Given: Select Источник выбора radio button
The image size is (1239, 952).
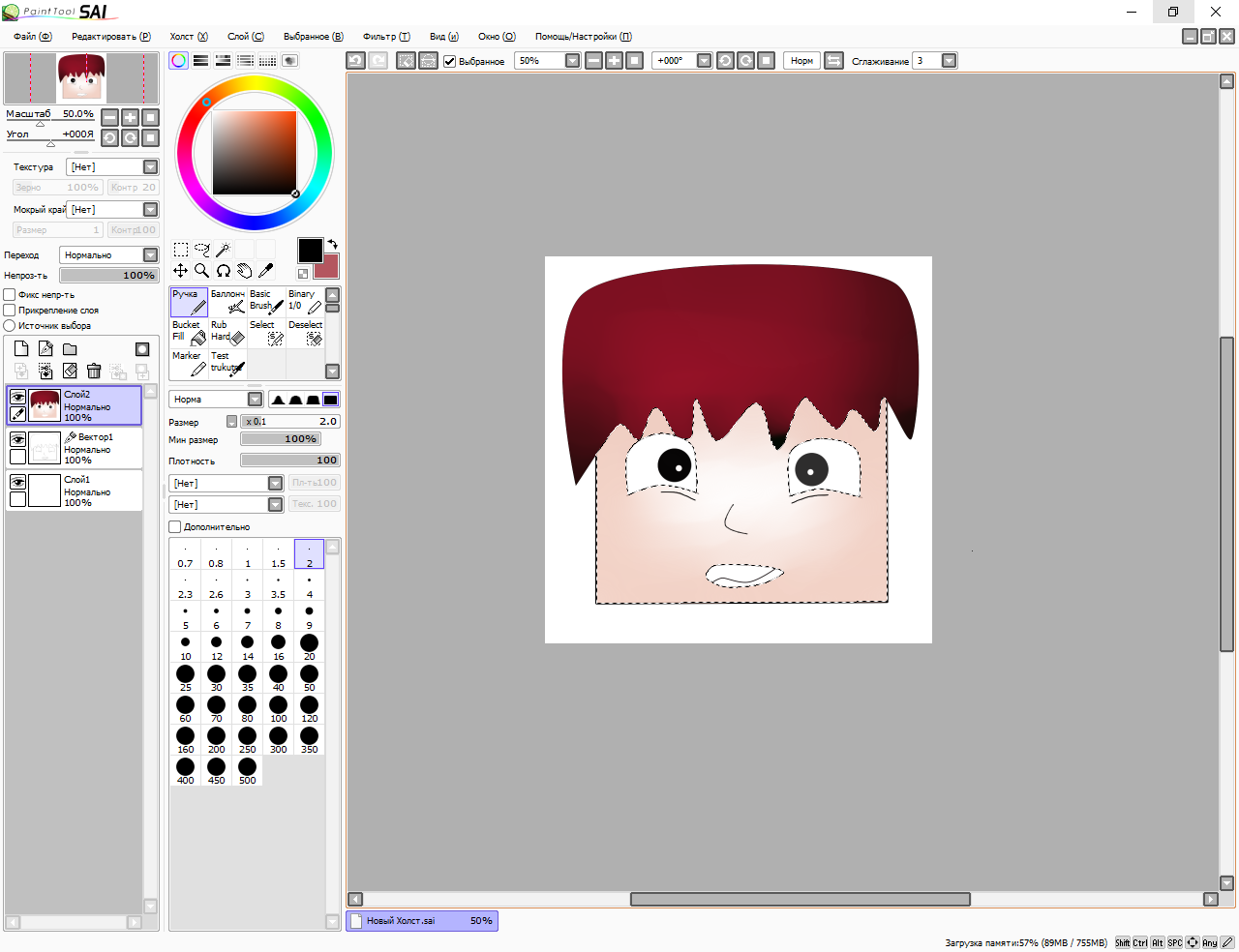Looking at the screenshot, I should pyautogui.click(x=10, y=326).
